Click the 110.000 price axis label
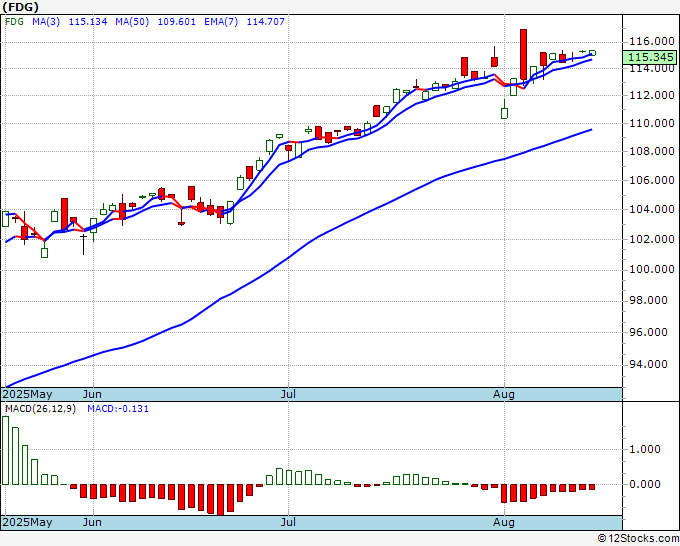Image resolution: width=680 pixels, height=546 pixels. click(x=652, y=124)
